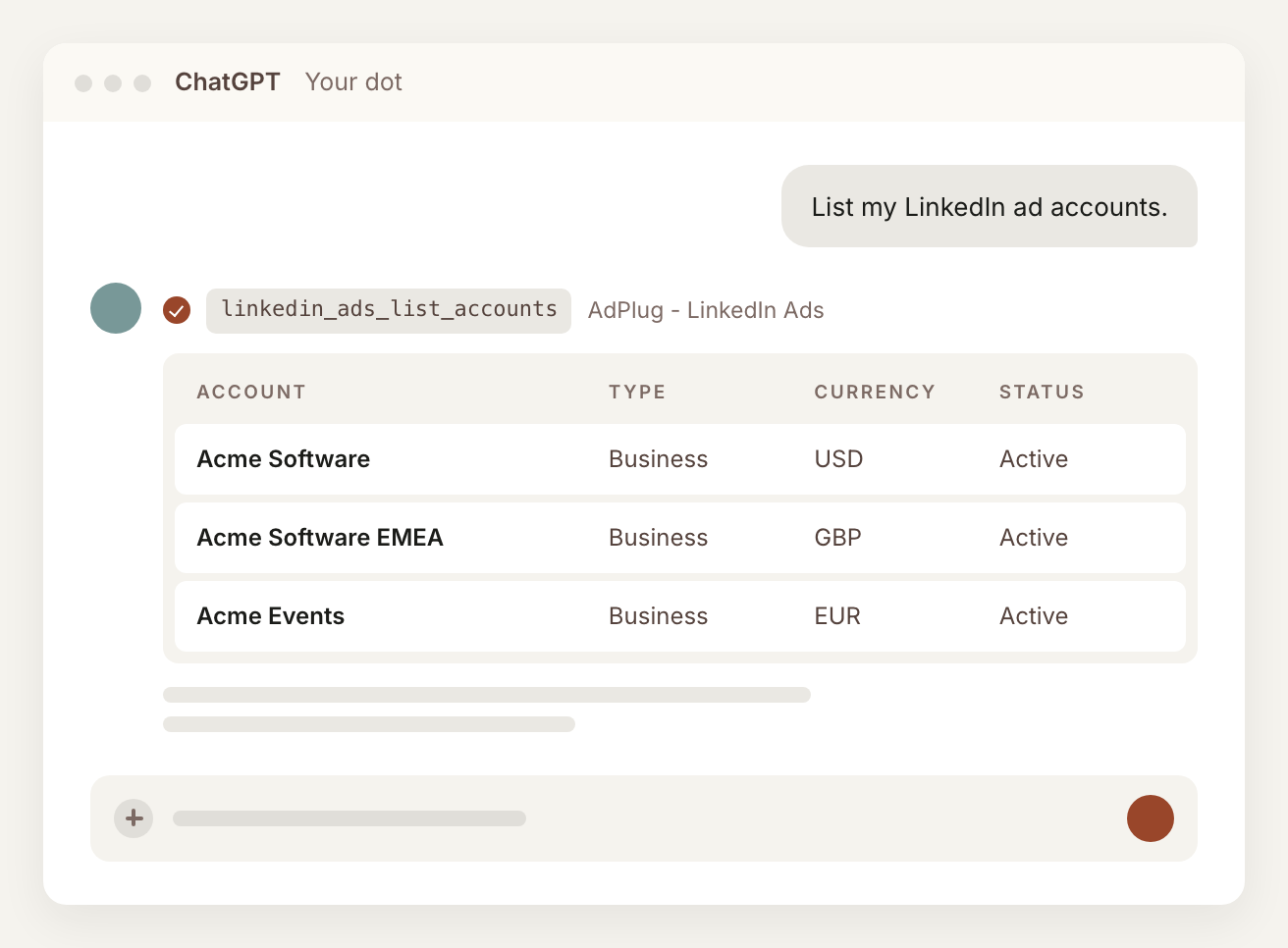The height and width of the screenshot is (948, 1288).
Task: Click the AdPlug - LinkedIn Ads label
Action: [706, 310]
